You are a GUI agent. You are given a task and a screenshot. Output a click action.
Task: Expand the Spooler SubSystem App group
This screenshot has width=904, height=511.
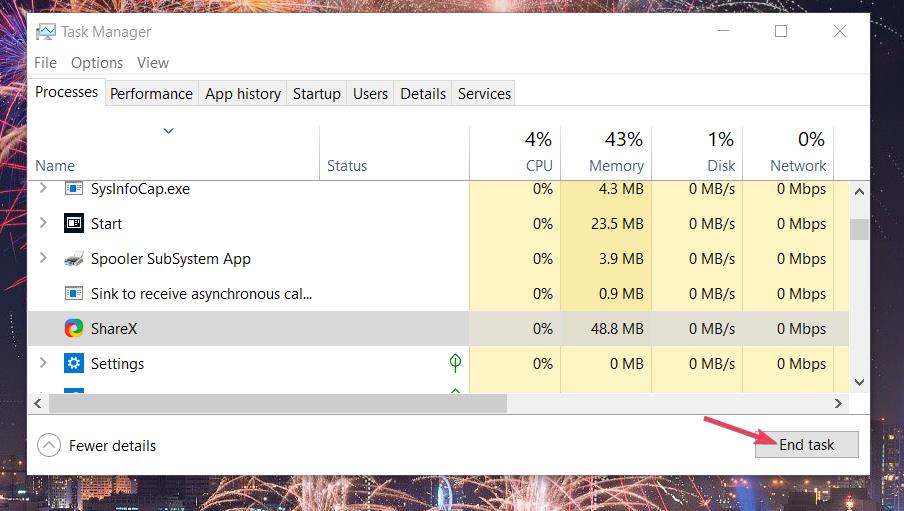(43, 258)
